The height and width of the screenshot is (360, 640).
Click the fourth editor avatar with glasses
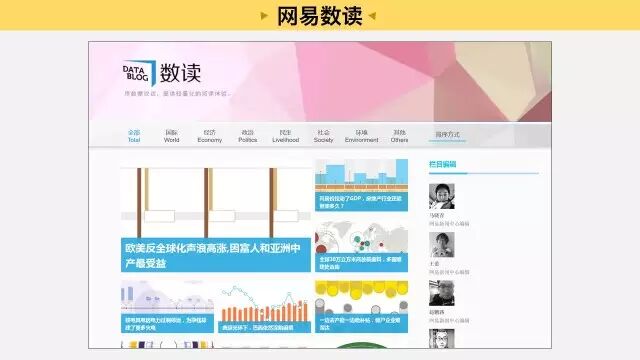coord(442,339)
